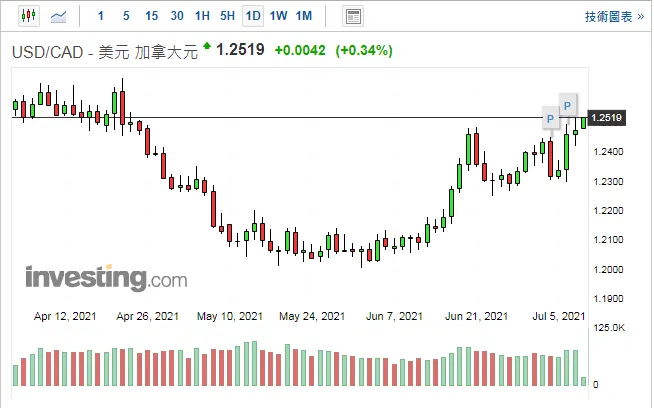The height and width of the screenshot is (408, 654).
Task: Select the 1W timeframe
Action: tap(278, 16)
